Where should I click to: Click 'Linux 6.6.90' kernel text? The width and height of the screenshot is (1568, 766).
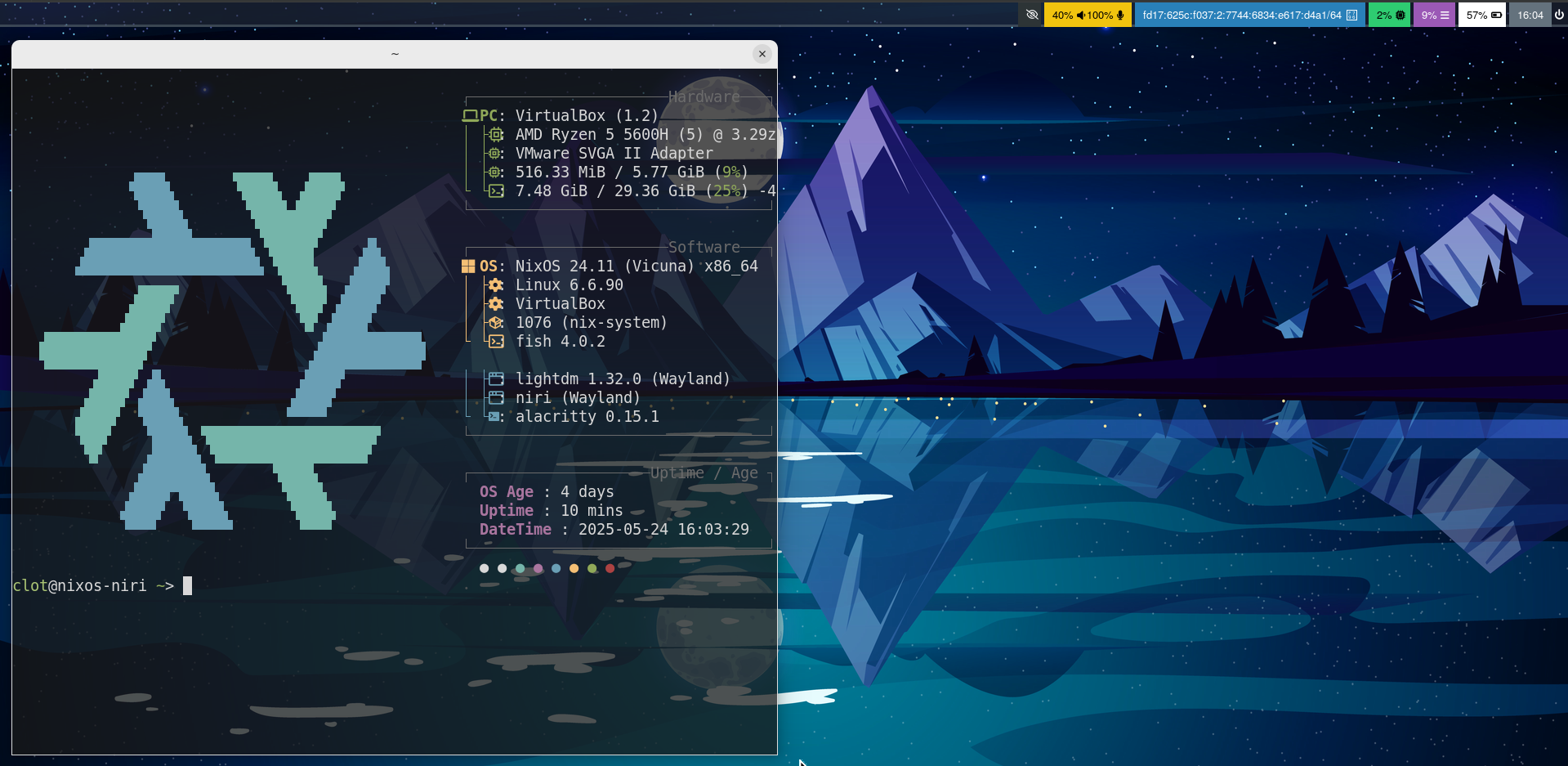[569, 285]
